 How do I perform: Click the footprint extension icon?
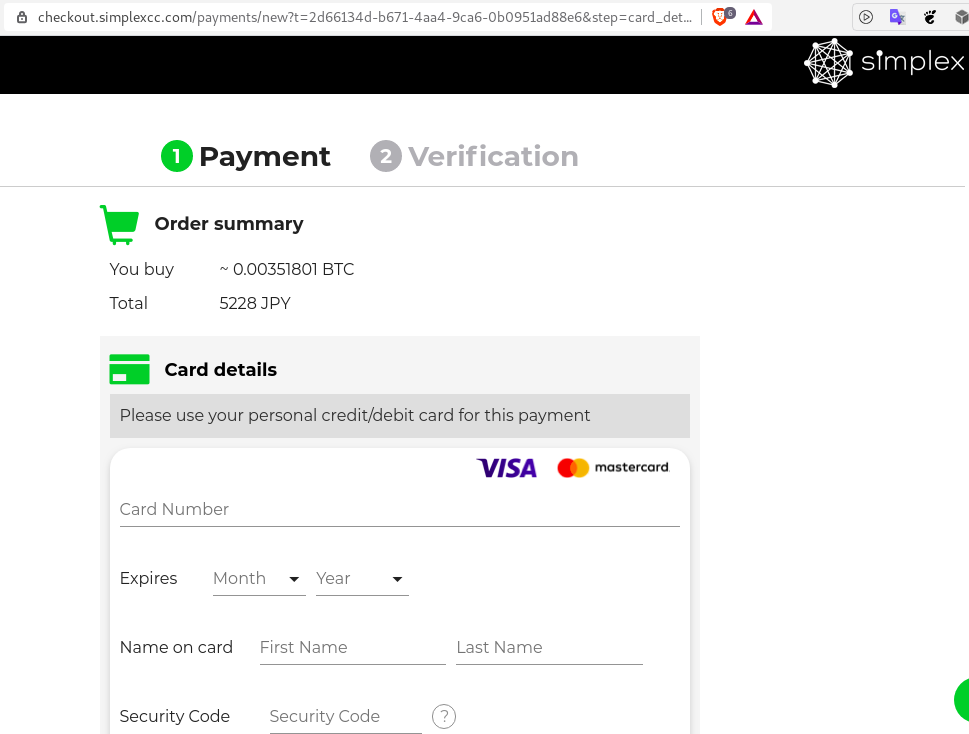[929, 17]
